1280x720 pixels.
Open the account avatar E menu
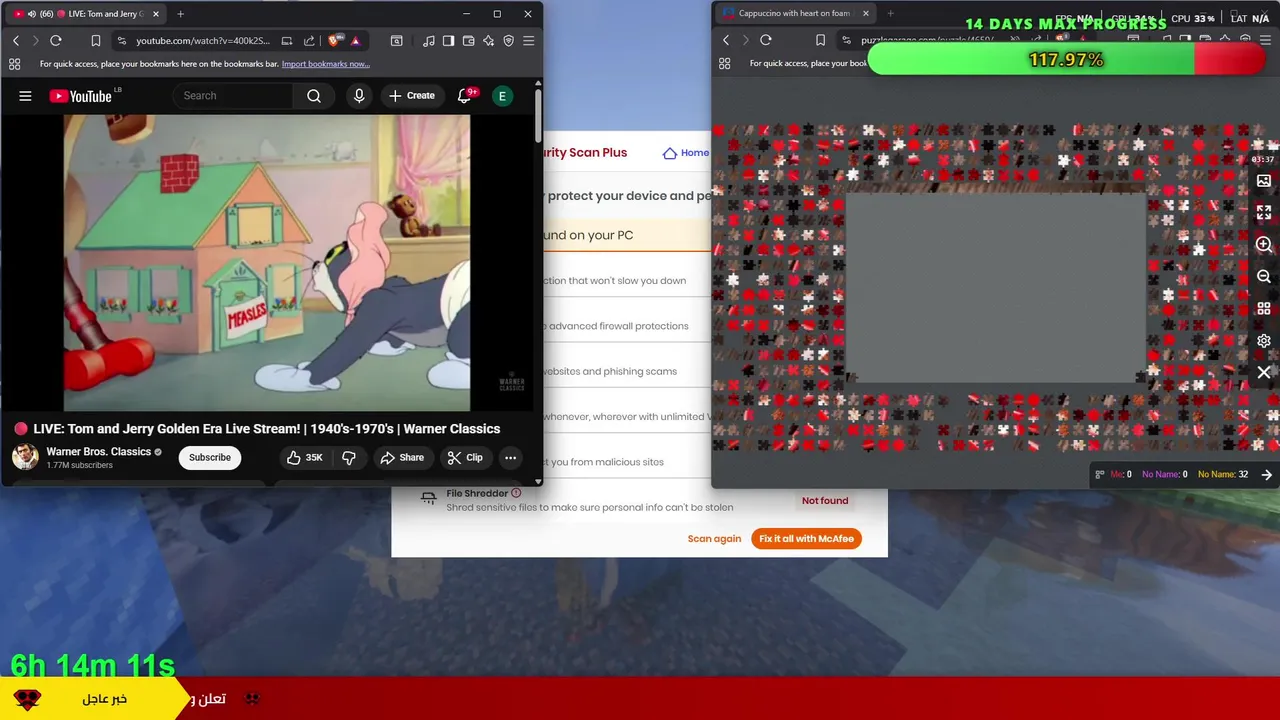tap(503, 96)
